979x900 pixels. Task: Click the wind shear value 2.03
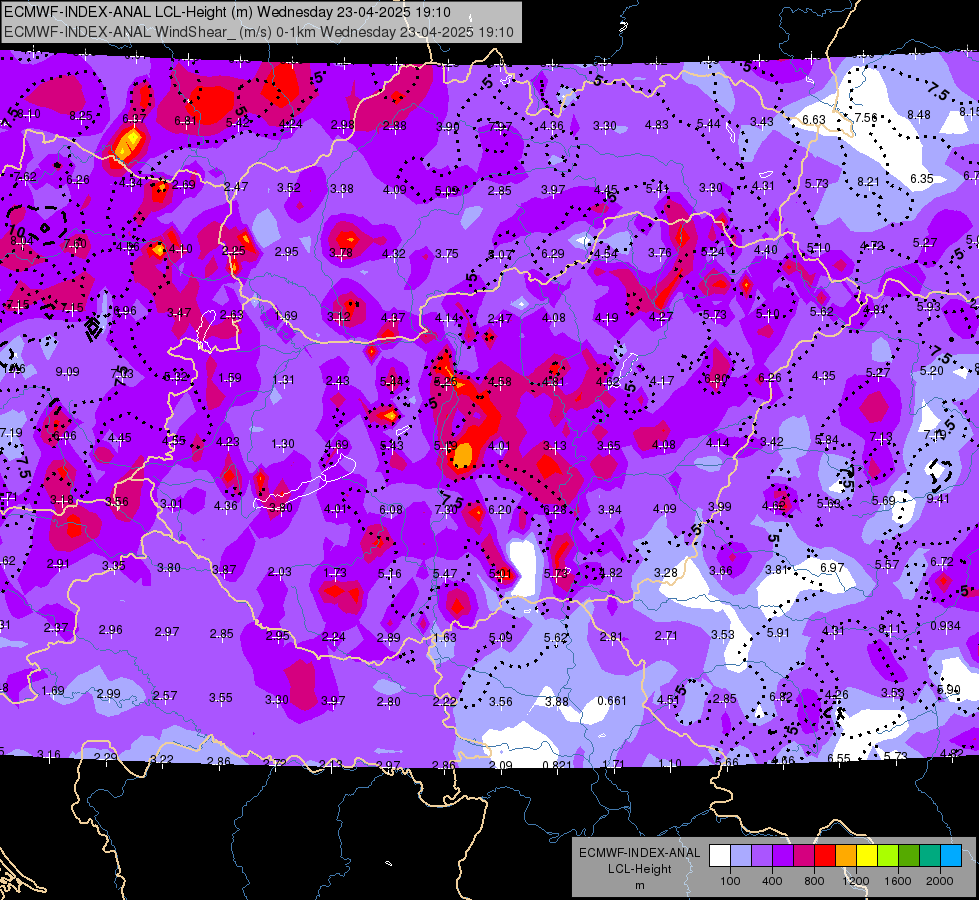point(279,571)
